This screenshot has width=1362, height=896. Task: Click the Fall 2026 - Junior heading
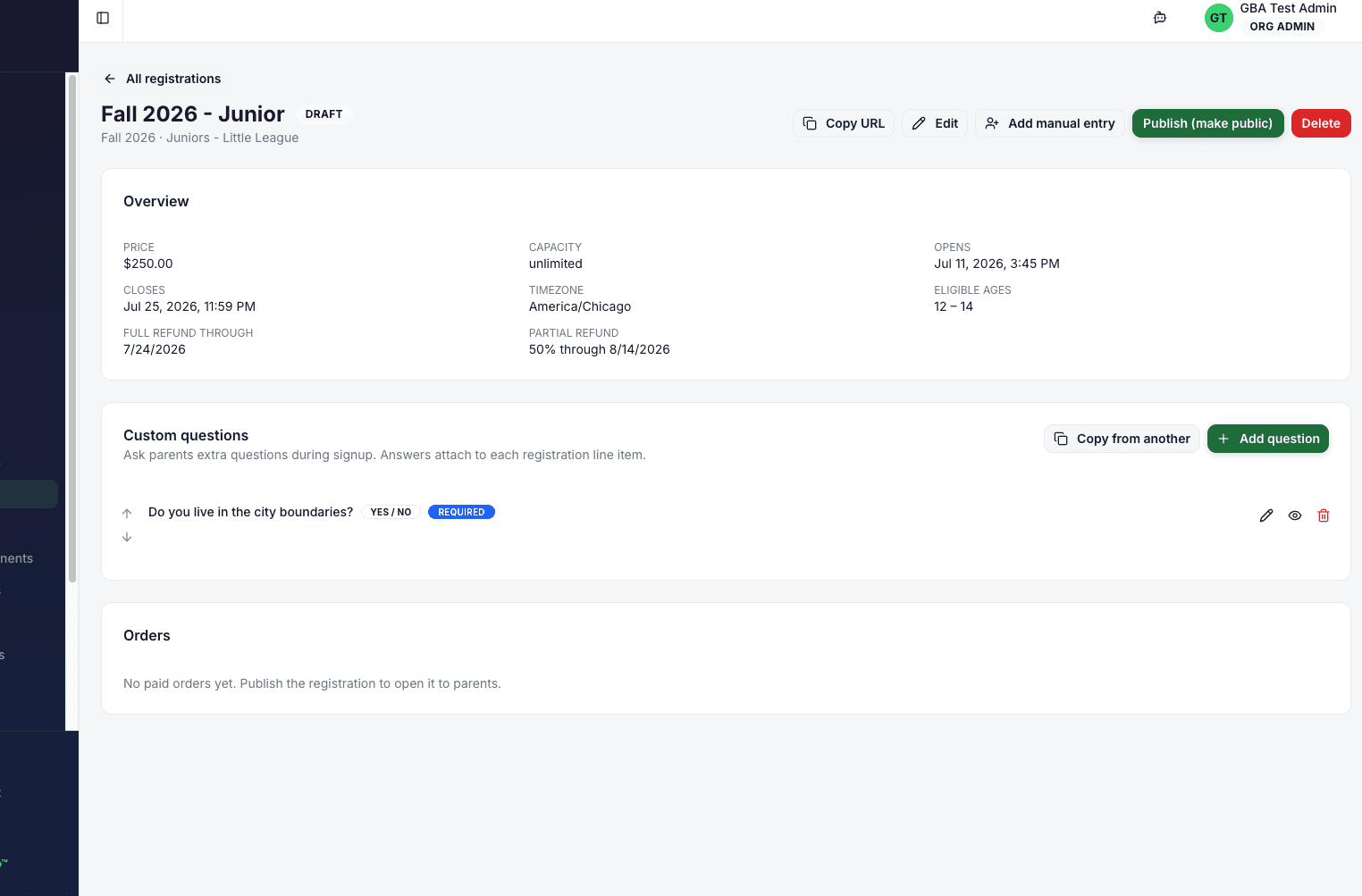click(x=193, y=114)
